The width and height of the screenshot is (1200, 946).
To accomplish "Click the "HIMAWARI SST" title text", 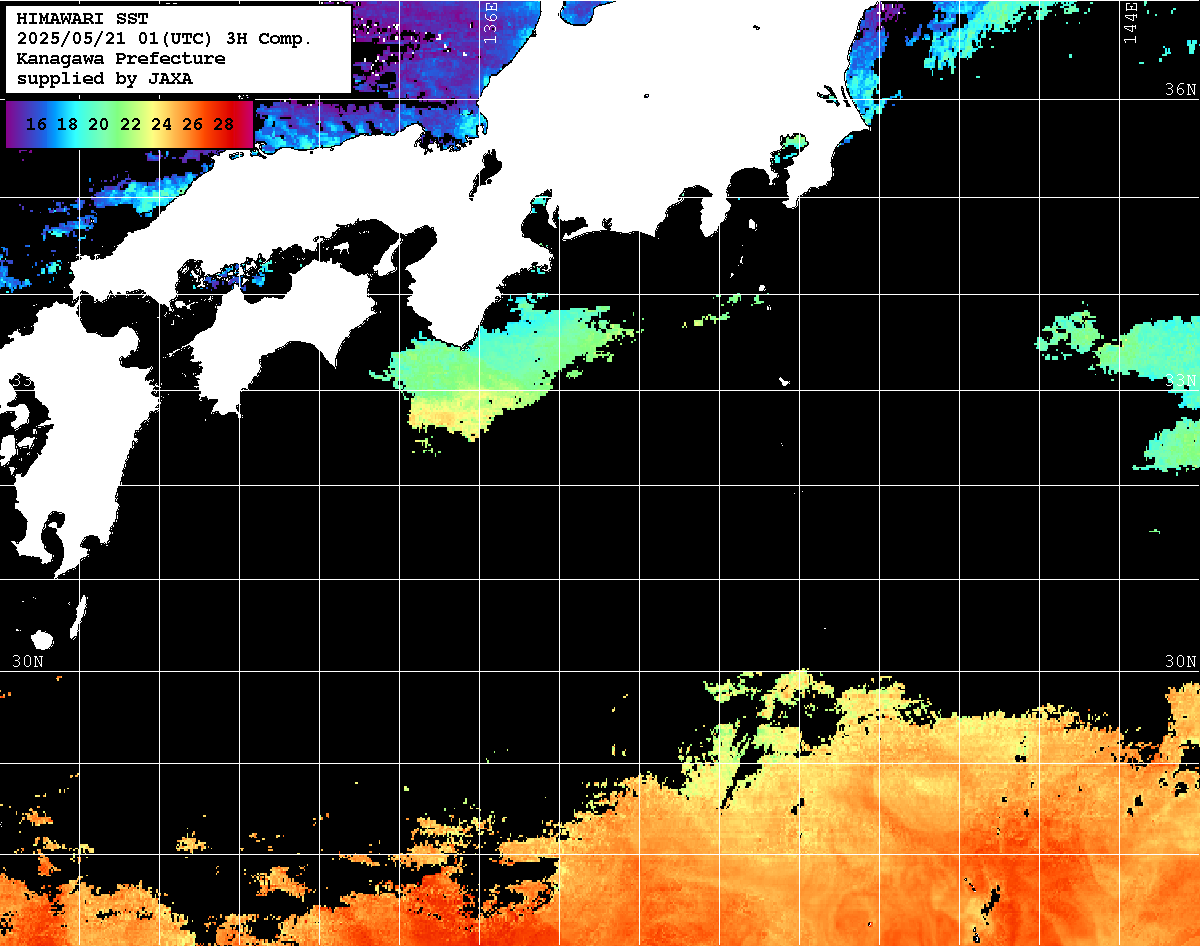I will pyautogui.click(x=82, y=18).
